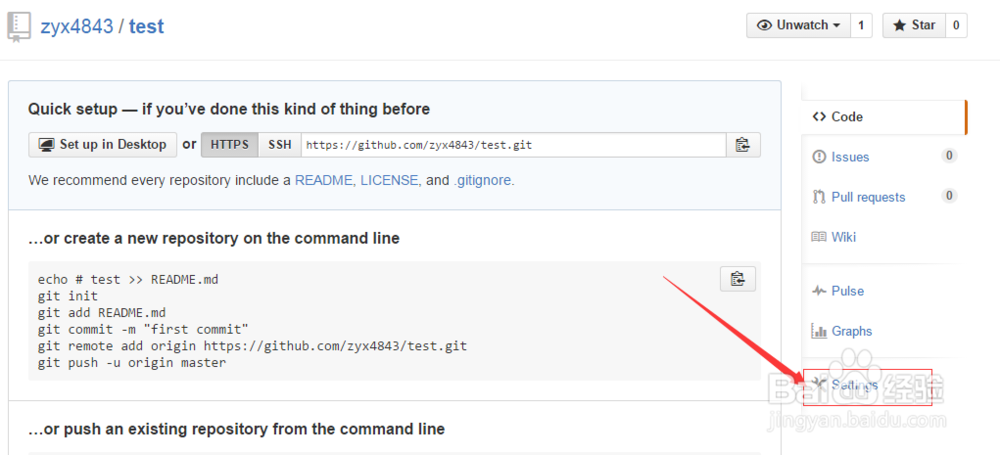Switch clone protocol to SSH
Image resolution: width=1000 pixels, height=455 pixels.
tap(280, 145)
